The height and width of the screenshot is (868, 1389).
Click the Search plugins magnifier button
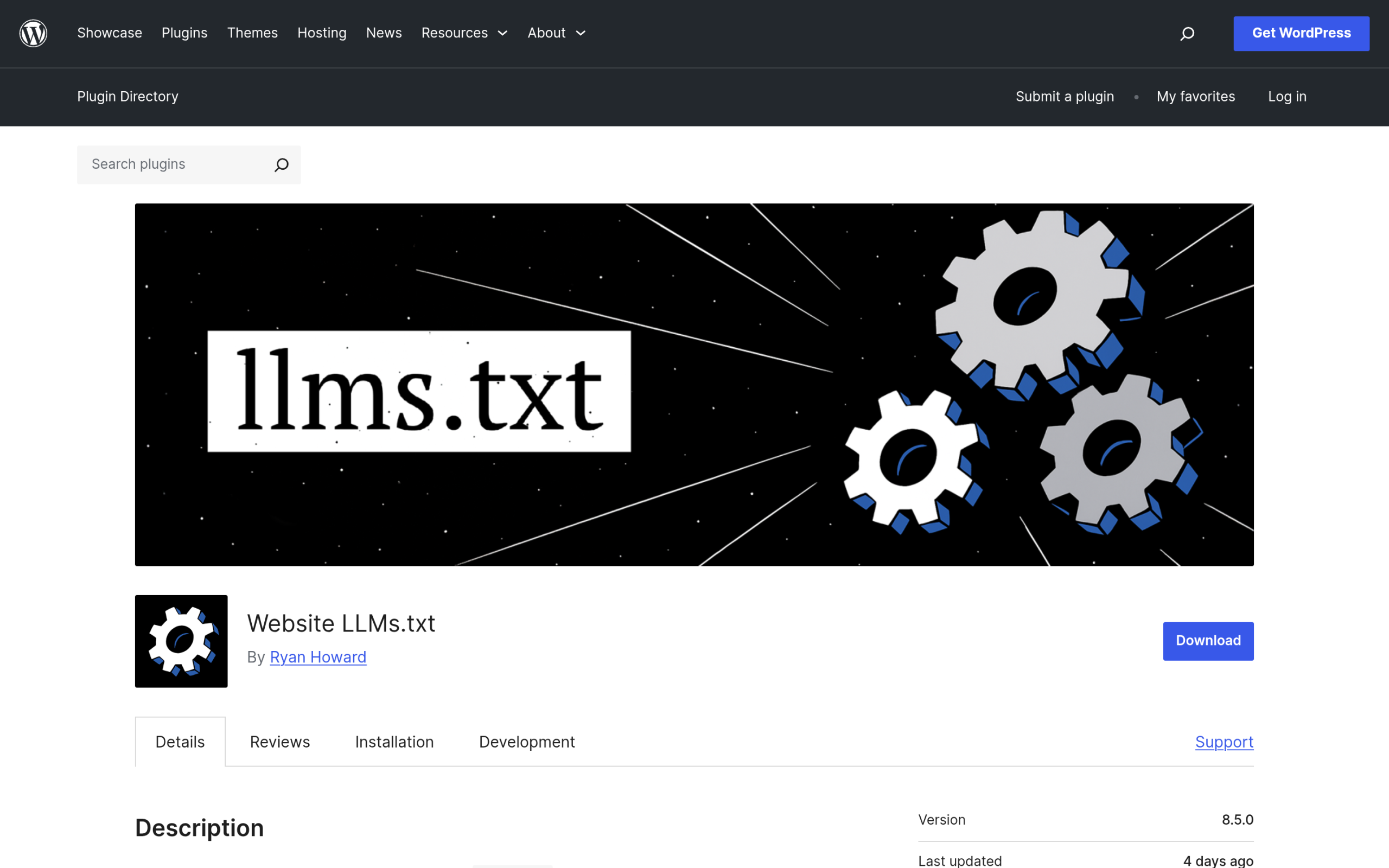281,165
